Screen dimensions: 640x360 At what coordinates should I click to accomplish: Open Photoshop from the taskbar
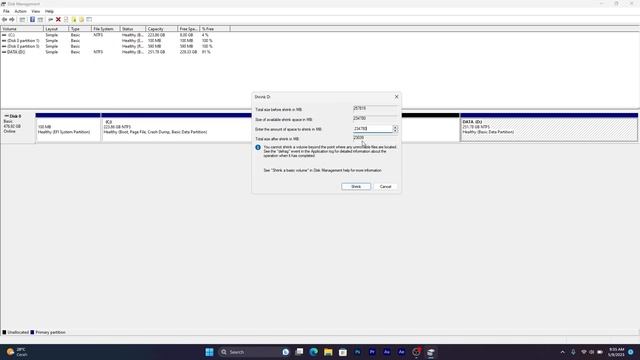tap(358, 352)
